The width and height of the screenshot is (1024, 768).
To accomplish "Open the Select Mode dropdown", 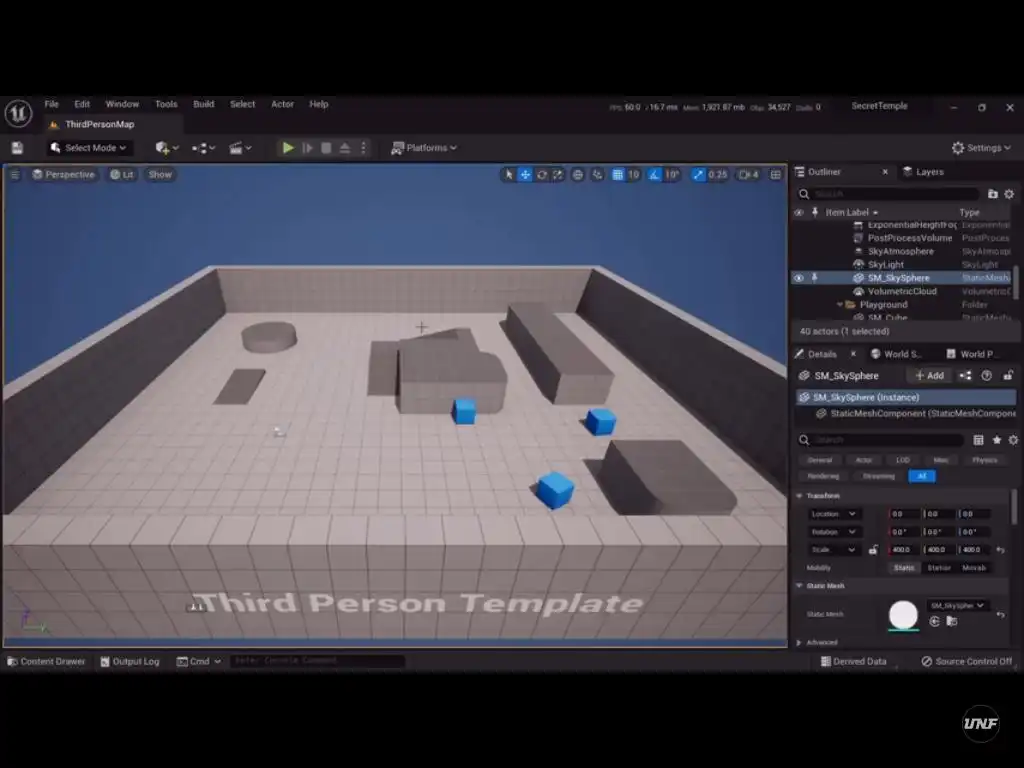I will click(88, 148).
